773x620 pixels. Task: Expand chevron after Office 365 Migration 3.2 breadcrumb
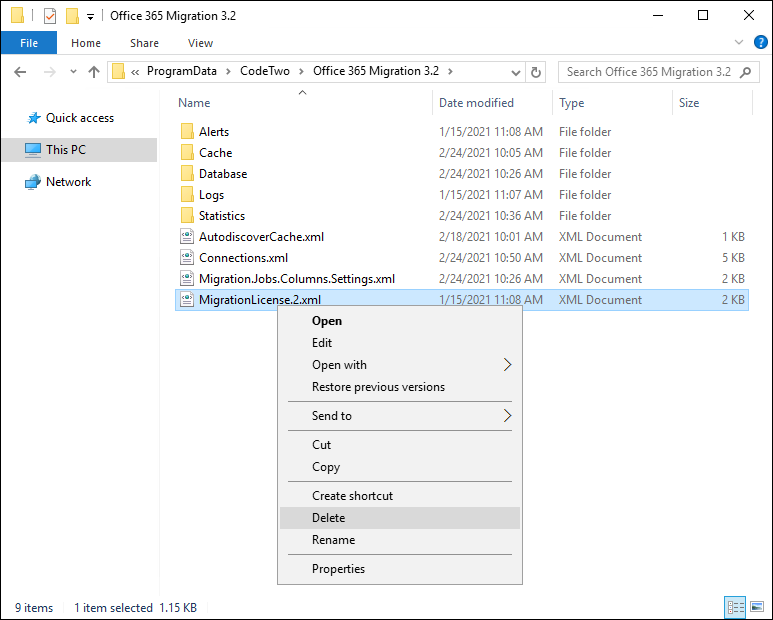(x=450, y=72)
